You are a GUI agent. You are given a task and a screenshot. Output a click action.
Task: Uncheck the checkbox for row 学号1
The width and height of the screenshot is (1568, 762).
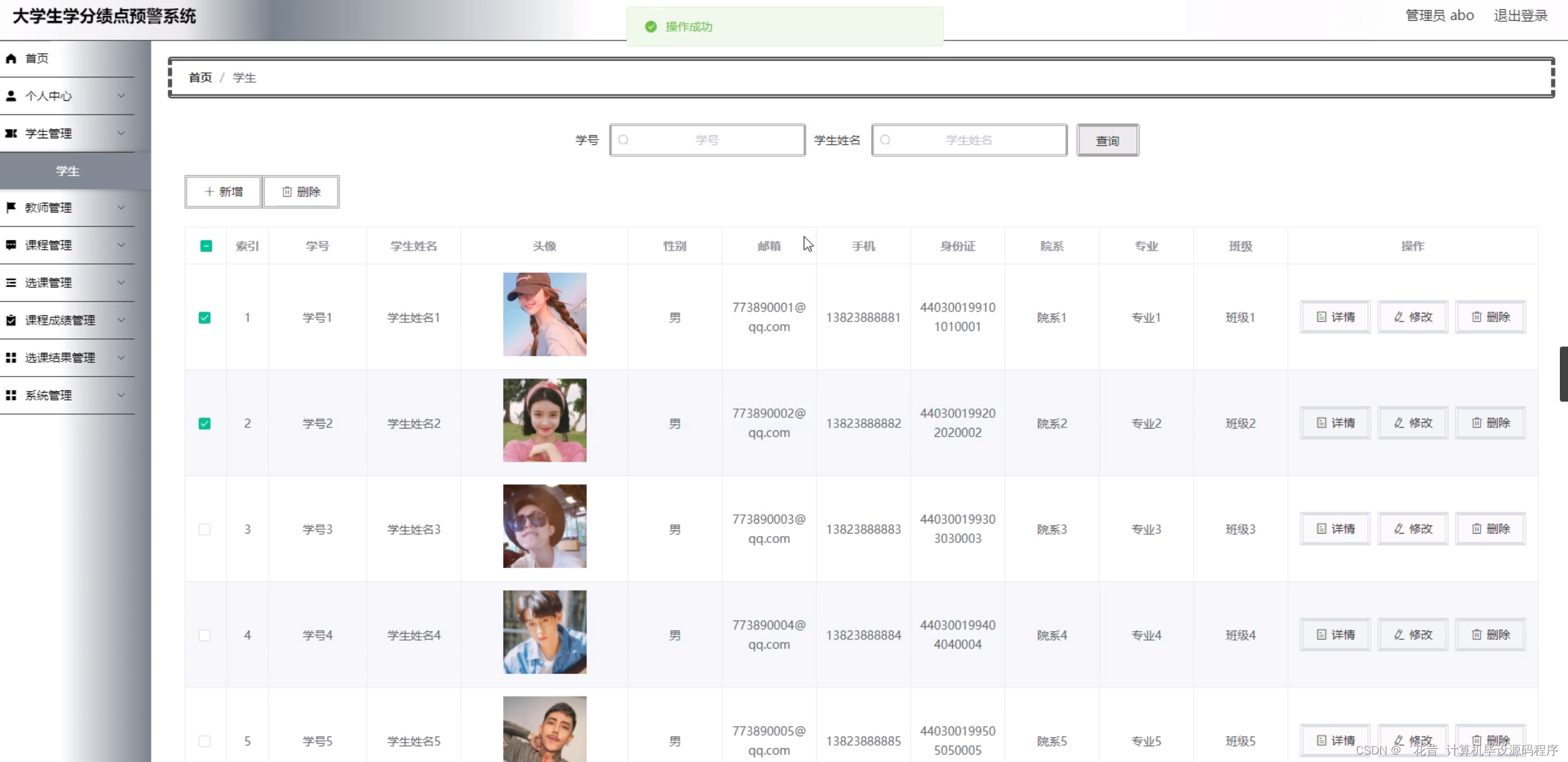(205, 318)
